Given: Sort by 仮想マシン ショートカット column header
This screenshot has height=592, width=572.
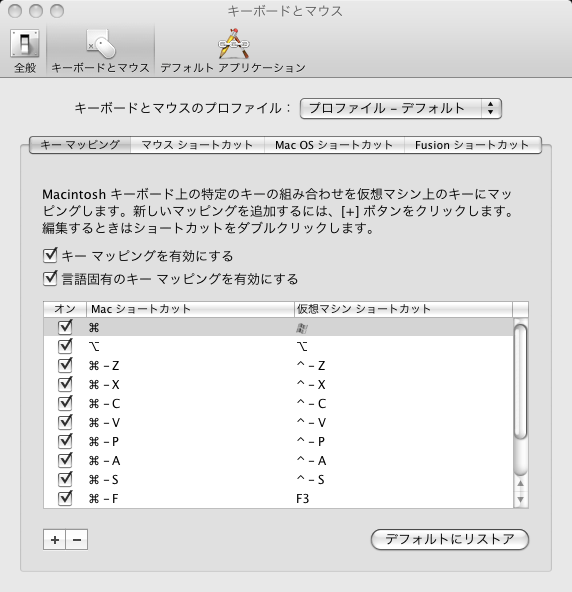Looking at the screenshot, I should 403,309.
